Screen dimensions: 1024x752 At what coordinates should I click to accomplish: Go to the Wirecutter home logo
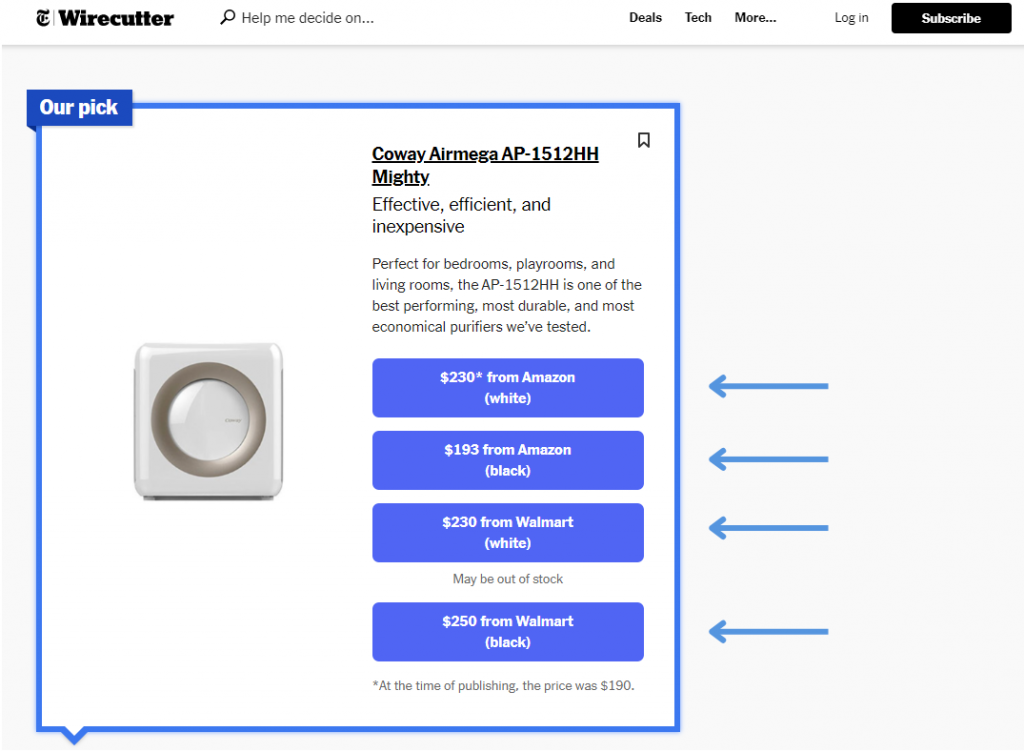pos(116,18)
